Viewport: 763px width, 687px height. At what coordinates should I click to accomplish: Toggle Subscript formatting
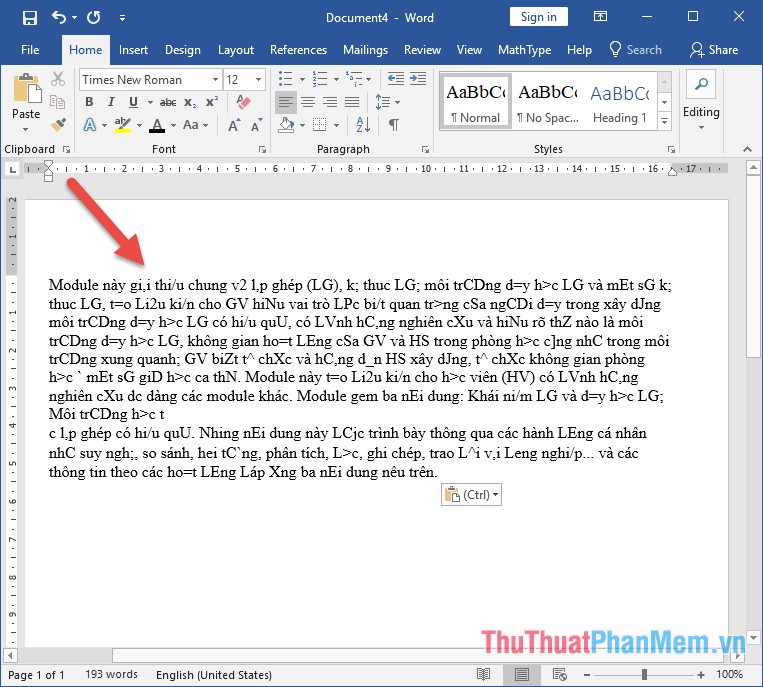coord(190,103)
